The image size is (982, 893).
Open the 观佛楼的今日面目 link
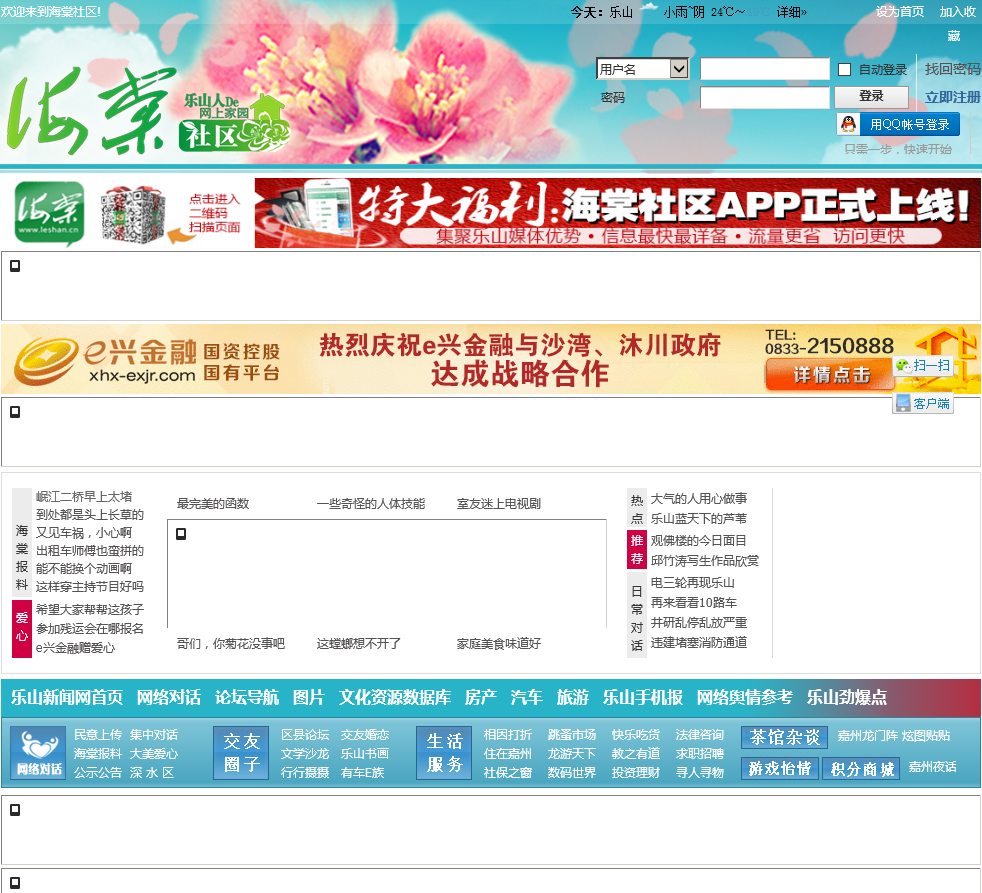[698, 540]
